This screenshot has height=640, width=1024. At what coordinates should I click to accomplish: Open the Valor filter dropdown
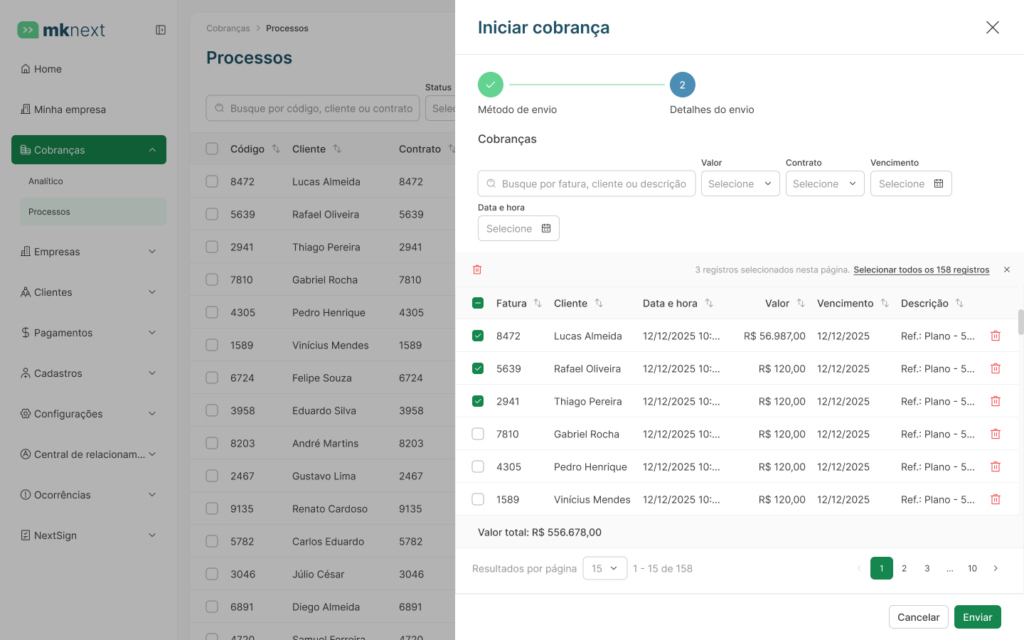coord(740,184)
